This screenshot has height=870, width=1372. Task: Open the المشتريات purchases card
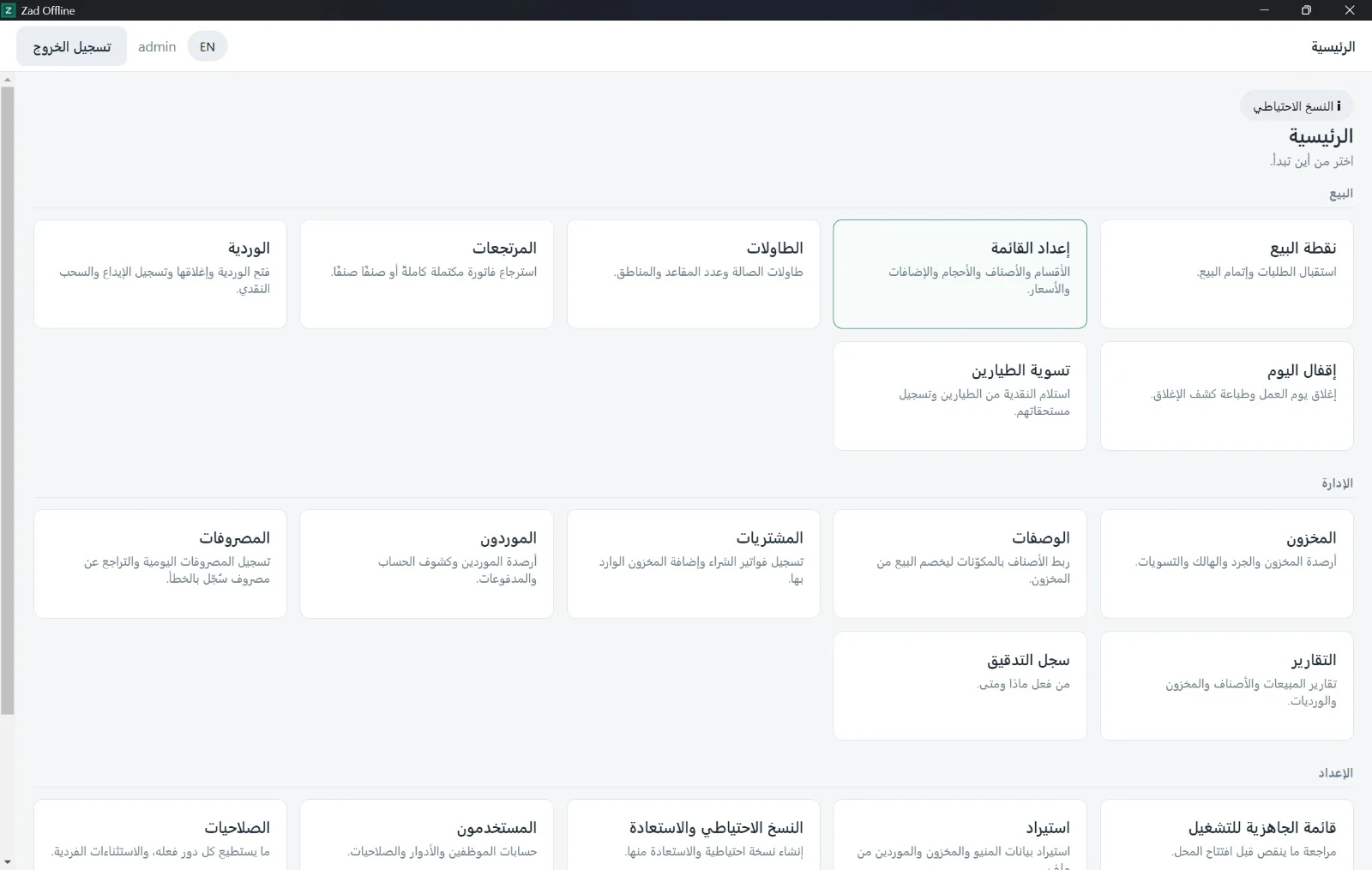point(693,564)
